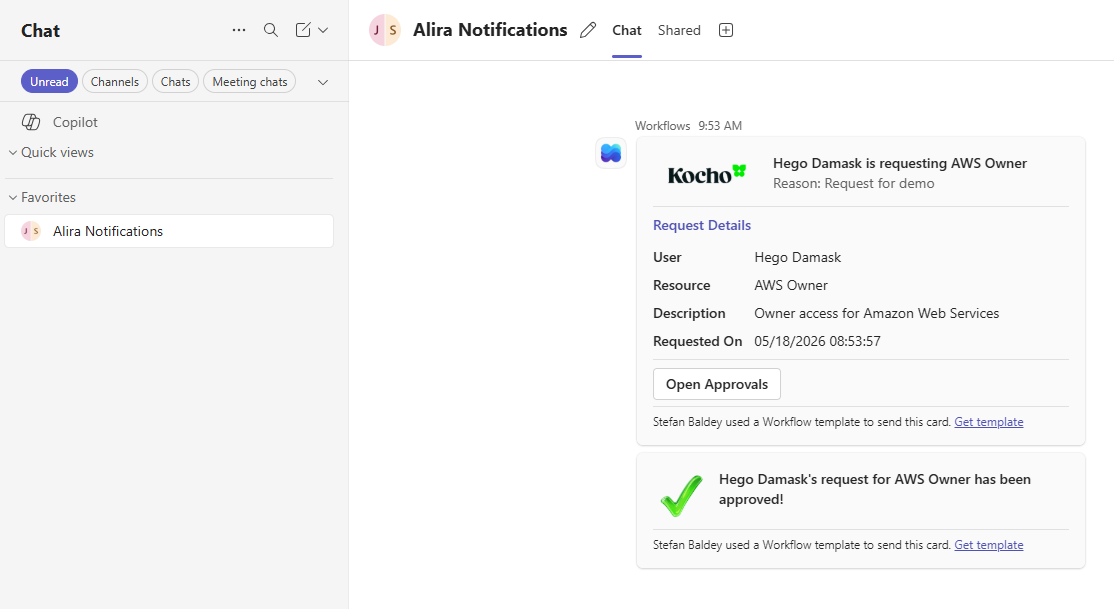Screen dimensions: 1114x609
Task: Enable the Unread filter pill
Action: pyautogui.click(x=49, y=82)
